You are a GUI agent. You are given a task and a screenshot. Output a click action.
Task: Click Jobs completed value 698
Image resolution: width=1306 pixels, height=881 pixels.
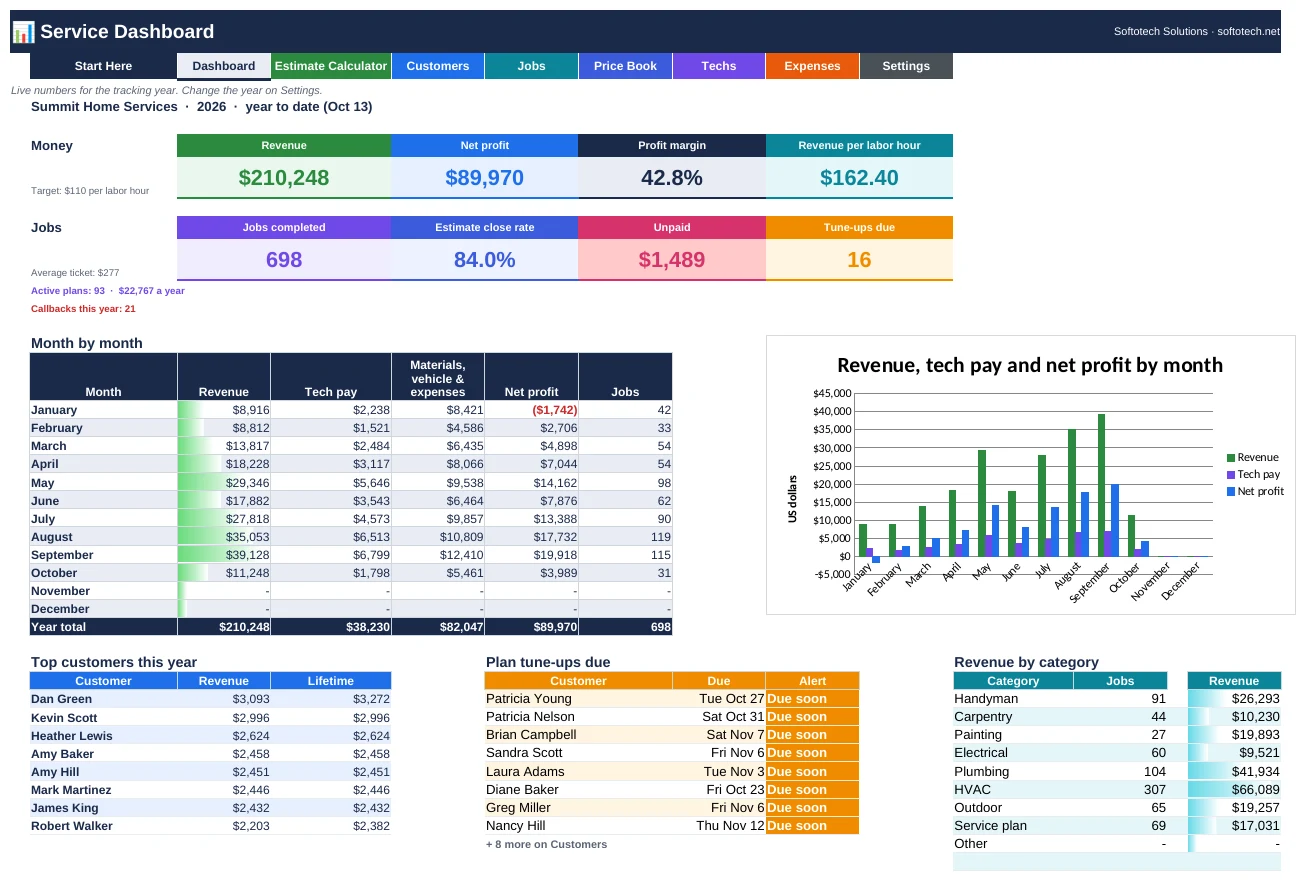pos(284,260)
